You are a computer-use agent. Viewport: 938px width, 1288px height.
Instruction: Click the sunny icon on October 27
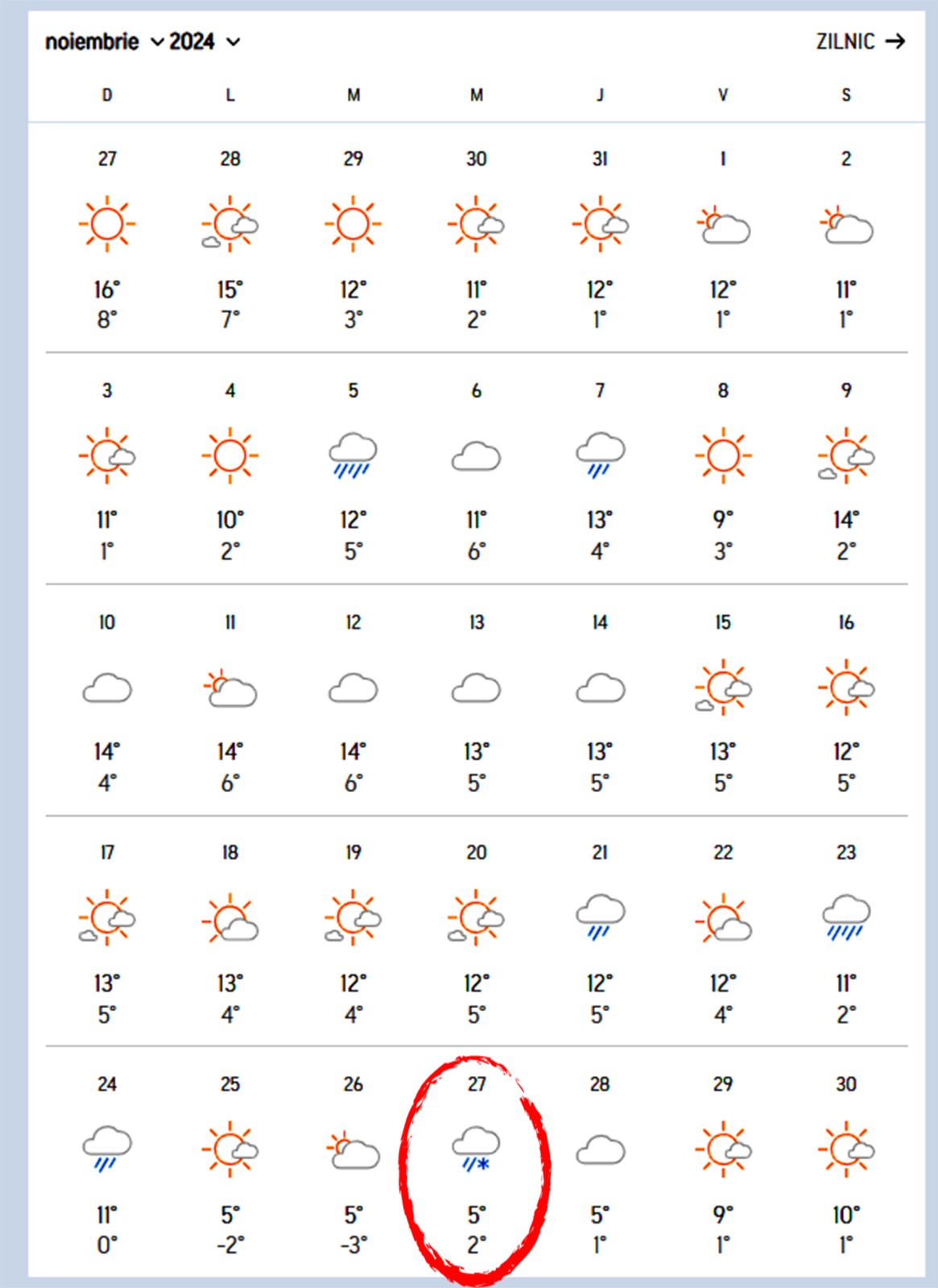click(107, 223)
